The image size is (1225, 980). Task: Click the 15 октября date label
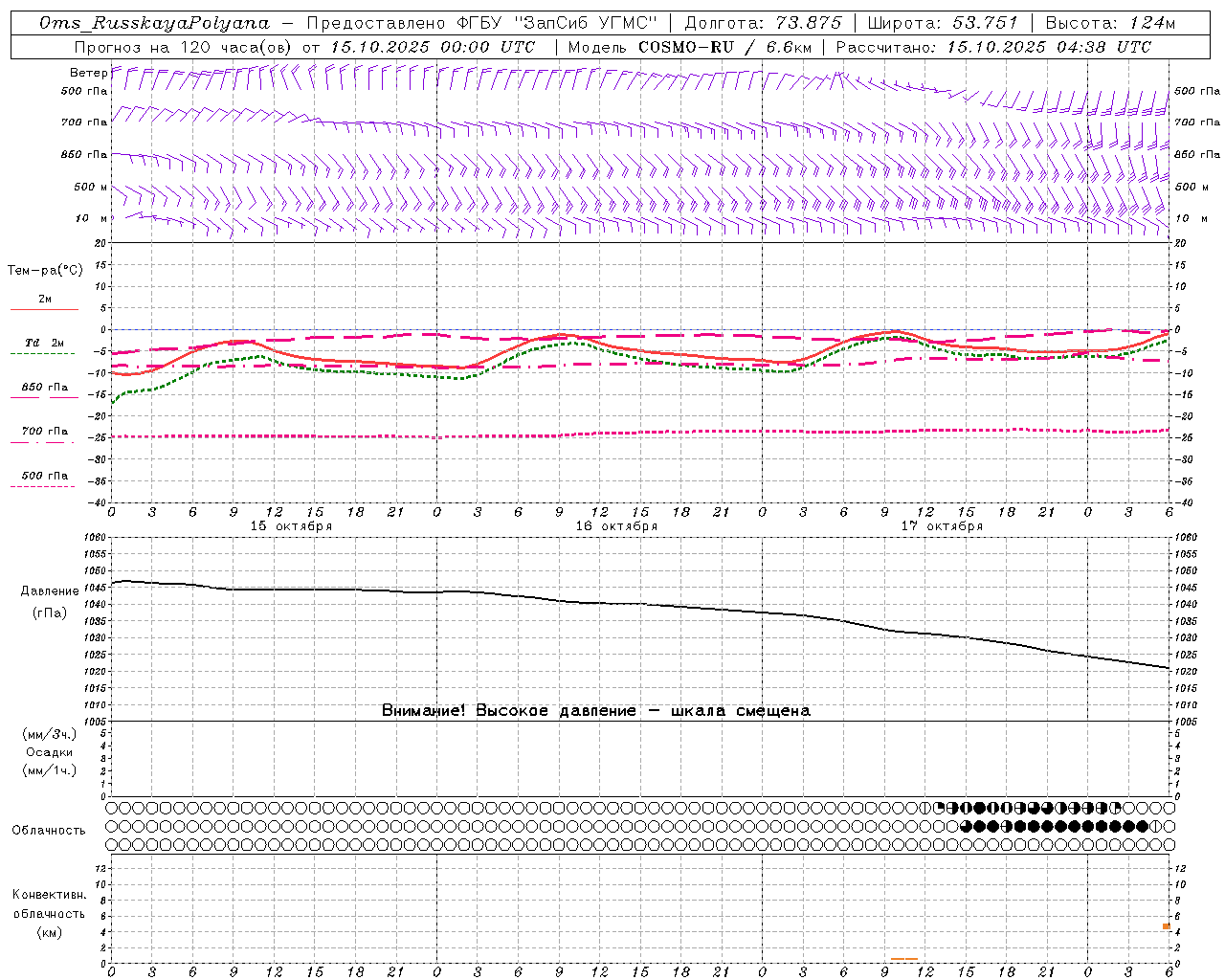click(291, 526)
